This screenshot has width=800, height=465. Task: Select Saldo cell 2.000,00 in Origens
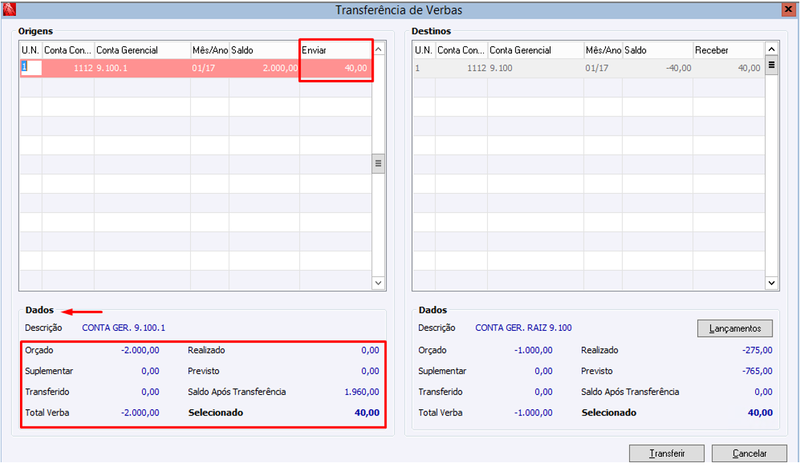(x=264, y=68)
